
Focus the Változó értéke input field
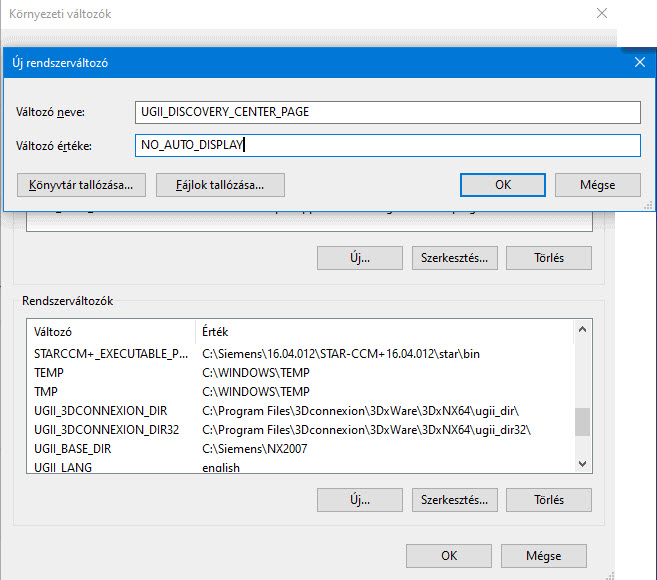click(x=387, y=146)
